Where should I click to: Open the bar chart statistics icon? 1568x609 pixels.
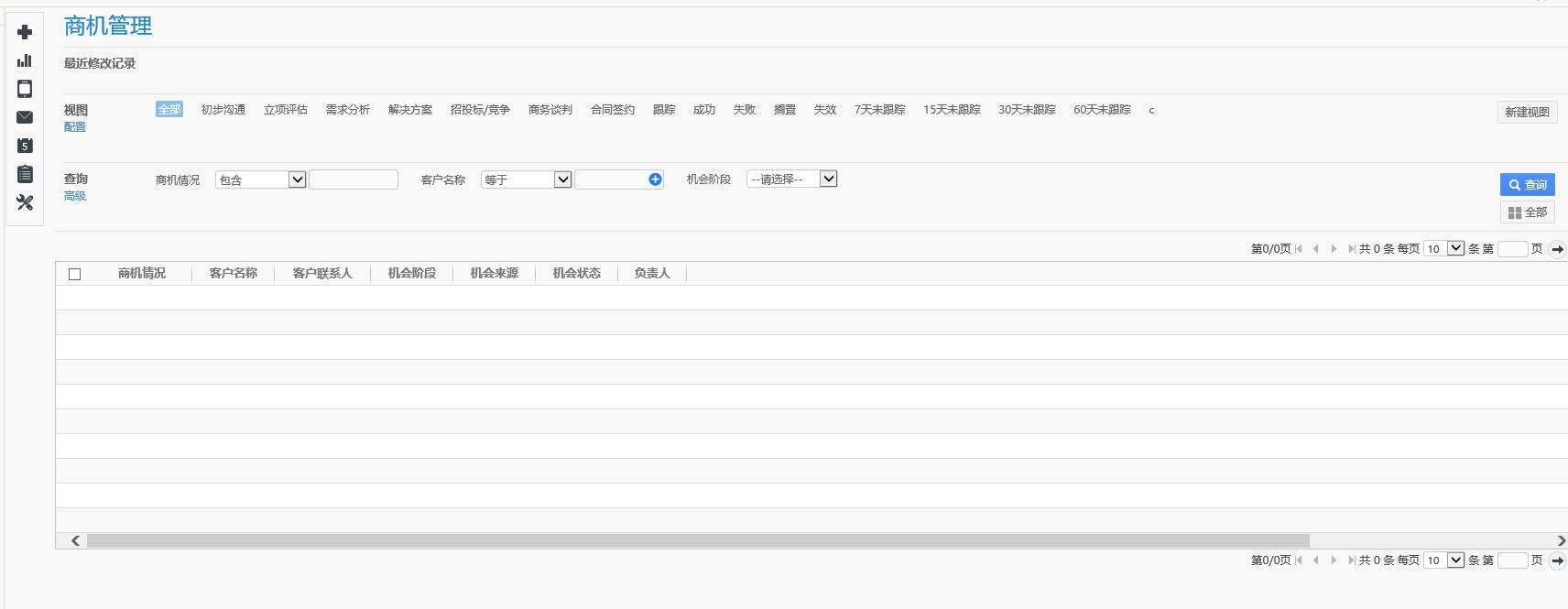click(x=25, y=60)
